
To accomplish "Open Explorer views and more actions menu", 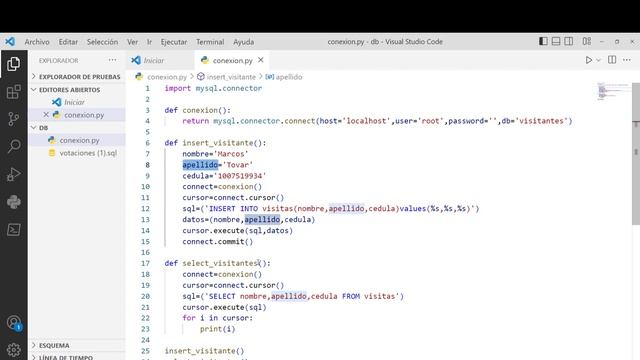I will coord(112,60).
